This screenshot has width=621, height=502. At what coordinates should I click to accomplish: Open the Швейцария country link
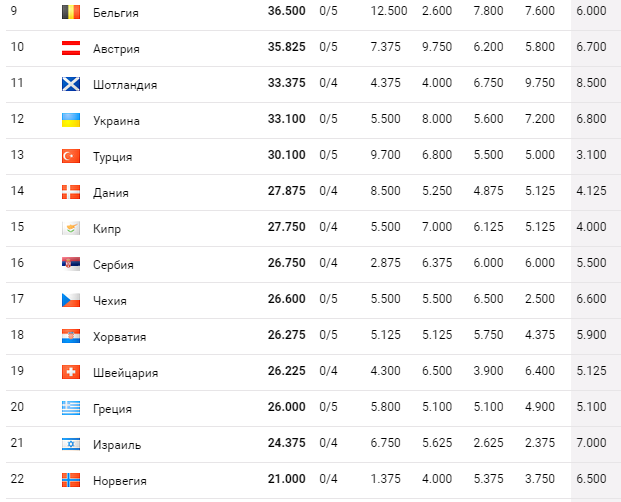coord(125,373)
